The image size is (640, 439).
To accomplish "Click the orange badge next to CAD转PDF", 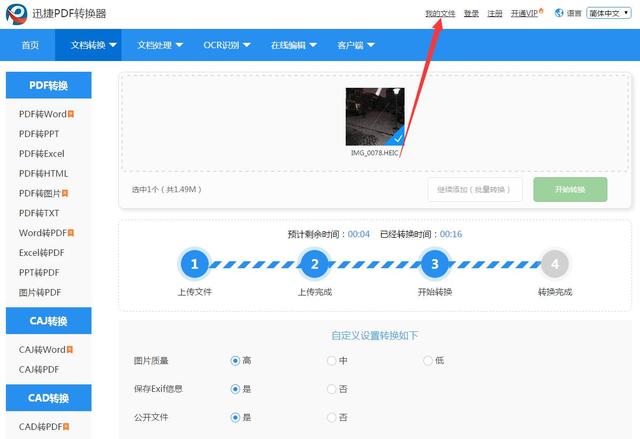I will [66, 427].
